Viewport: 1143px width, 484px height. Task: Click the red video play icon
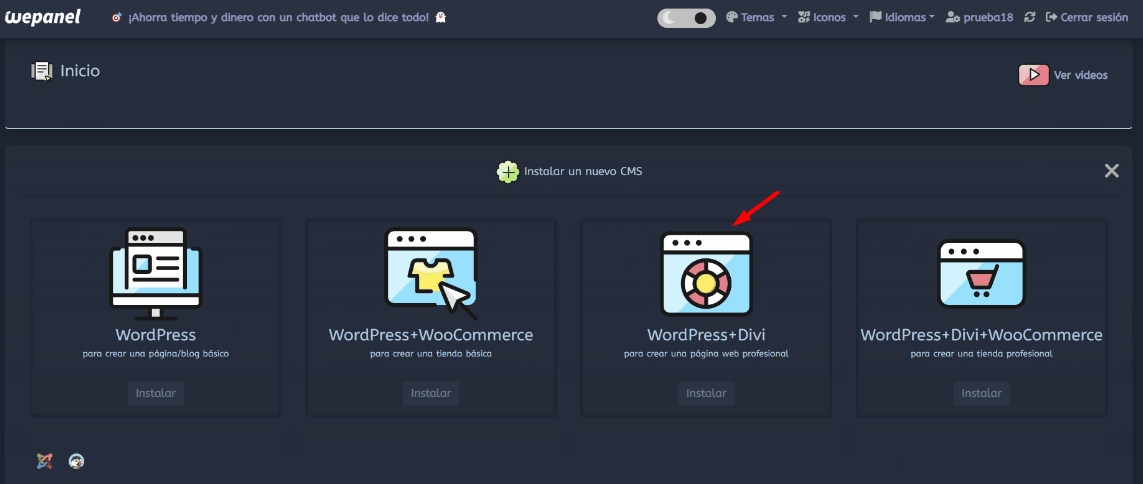coord(1034,75)
